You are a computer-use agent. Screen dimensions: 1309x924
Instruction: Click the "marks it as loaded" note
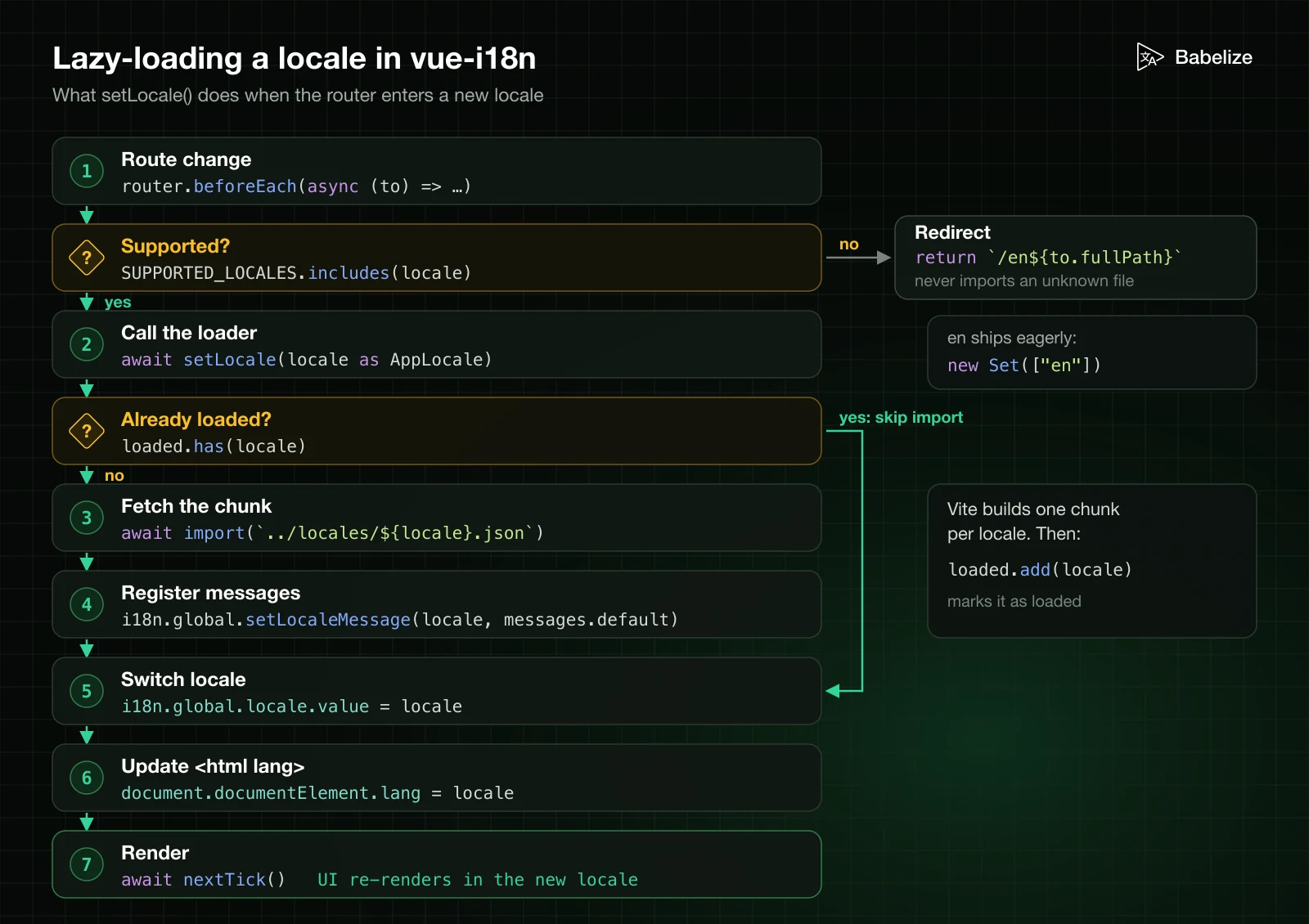click(x=1014, y=601)
